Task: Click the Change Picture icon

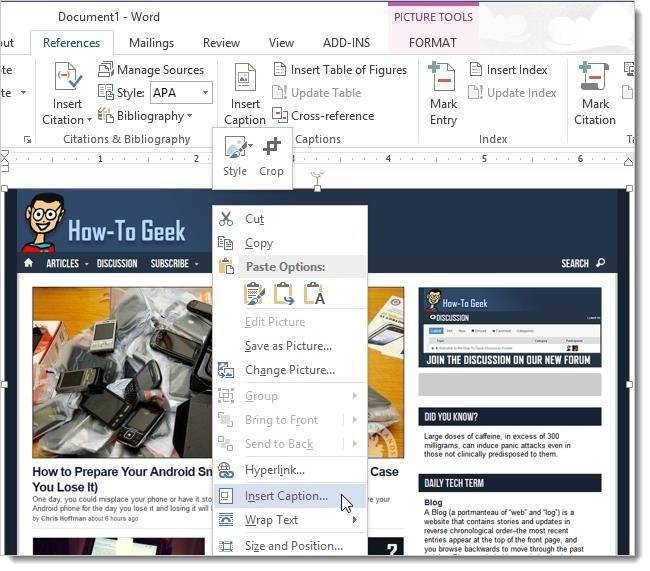Action: [x=226, y=370]
